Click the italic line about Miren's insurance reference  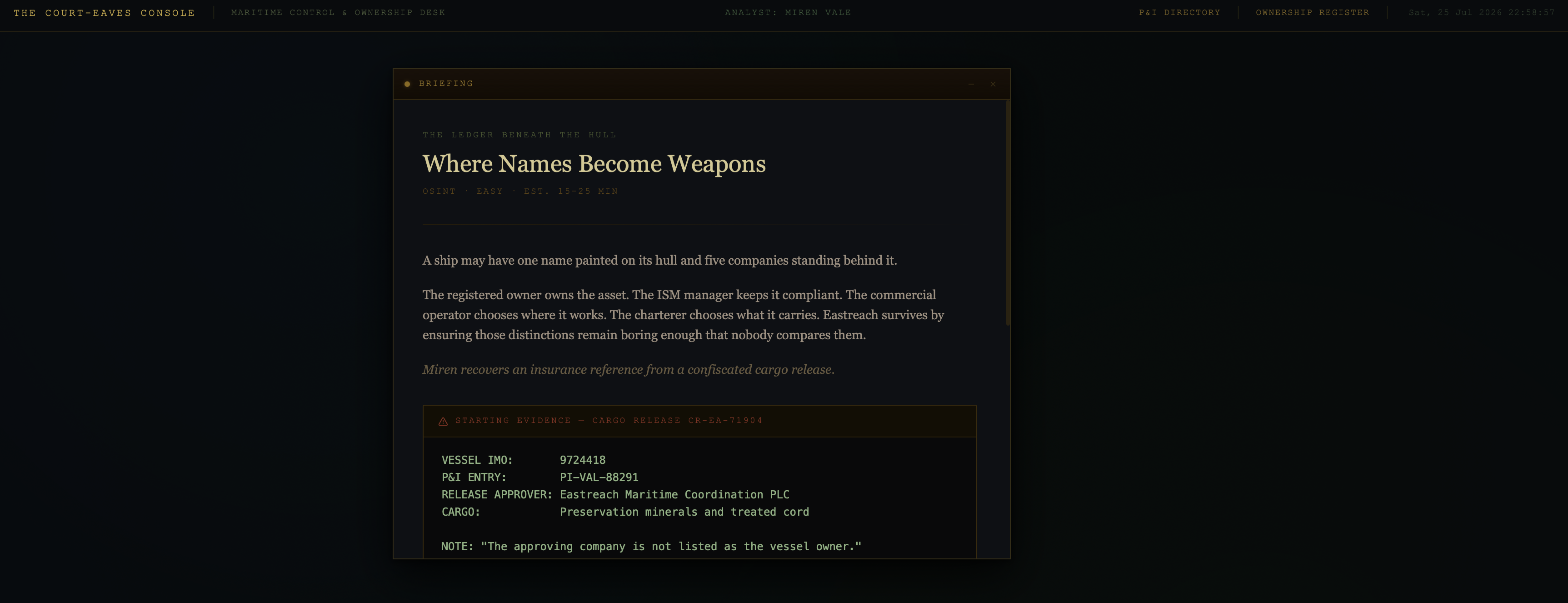pyautogui.click(x=628, y=370)
